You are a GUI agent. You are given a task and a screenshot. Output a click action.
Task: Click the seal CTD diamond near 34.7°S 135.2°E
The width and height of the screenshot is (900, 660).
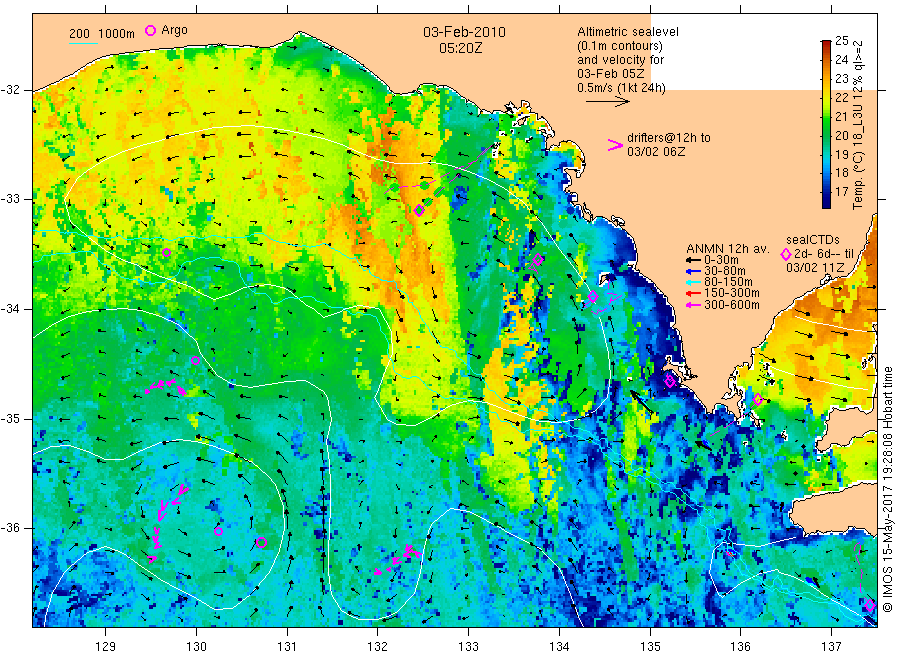[x=669, y=381]
